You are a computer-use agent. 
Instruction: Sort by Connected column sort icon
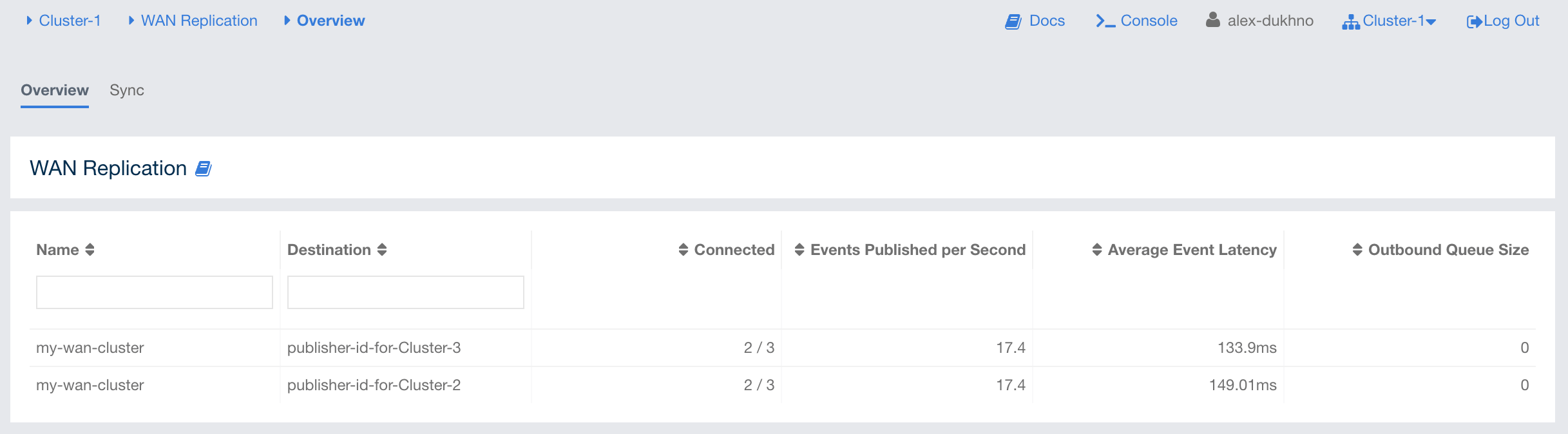point(684,250)
